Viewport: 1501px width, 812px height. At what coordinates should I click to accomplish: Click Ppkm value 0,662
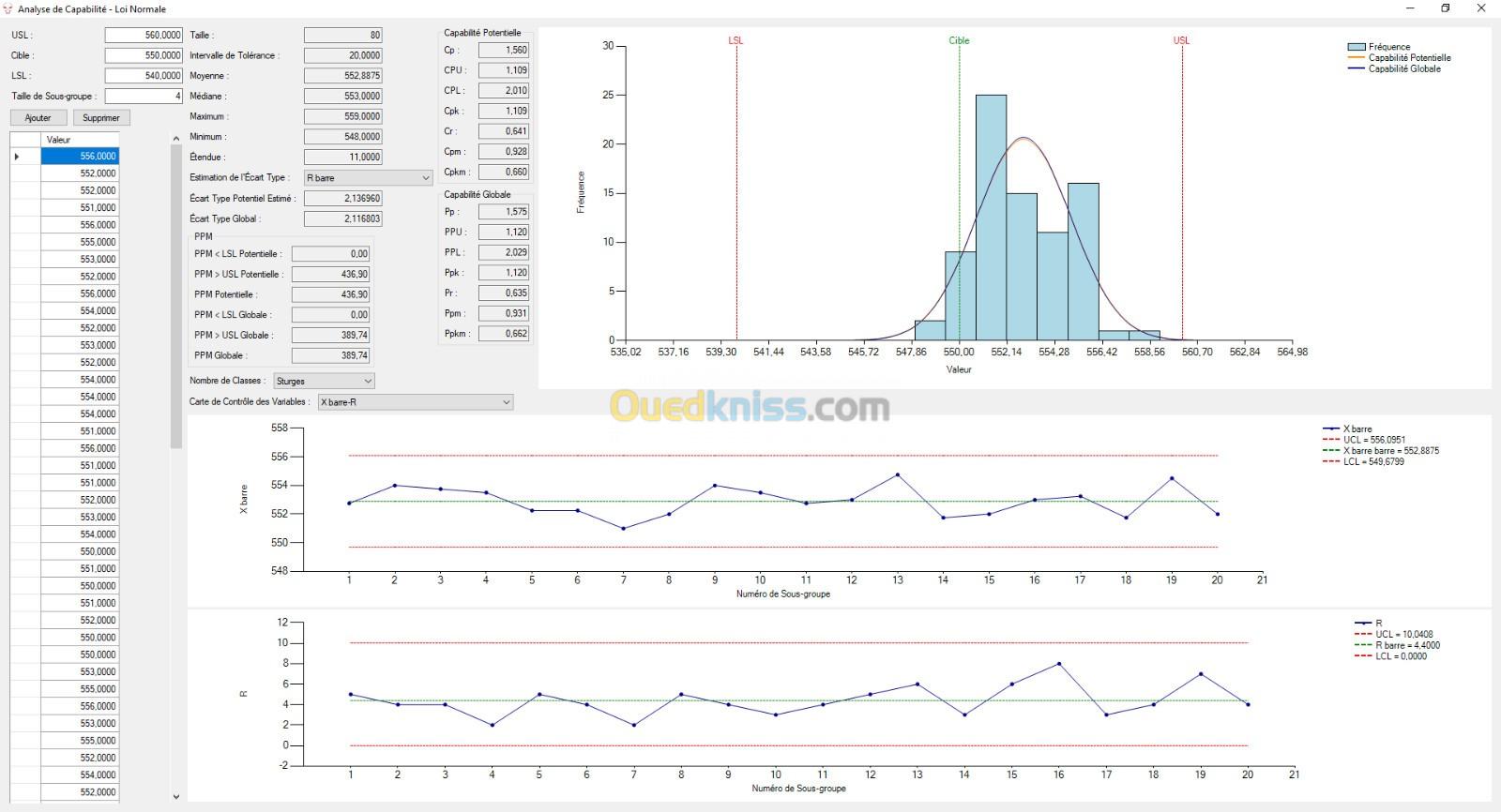pyautogui.click(x=504, y=334)
